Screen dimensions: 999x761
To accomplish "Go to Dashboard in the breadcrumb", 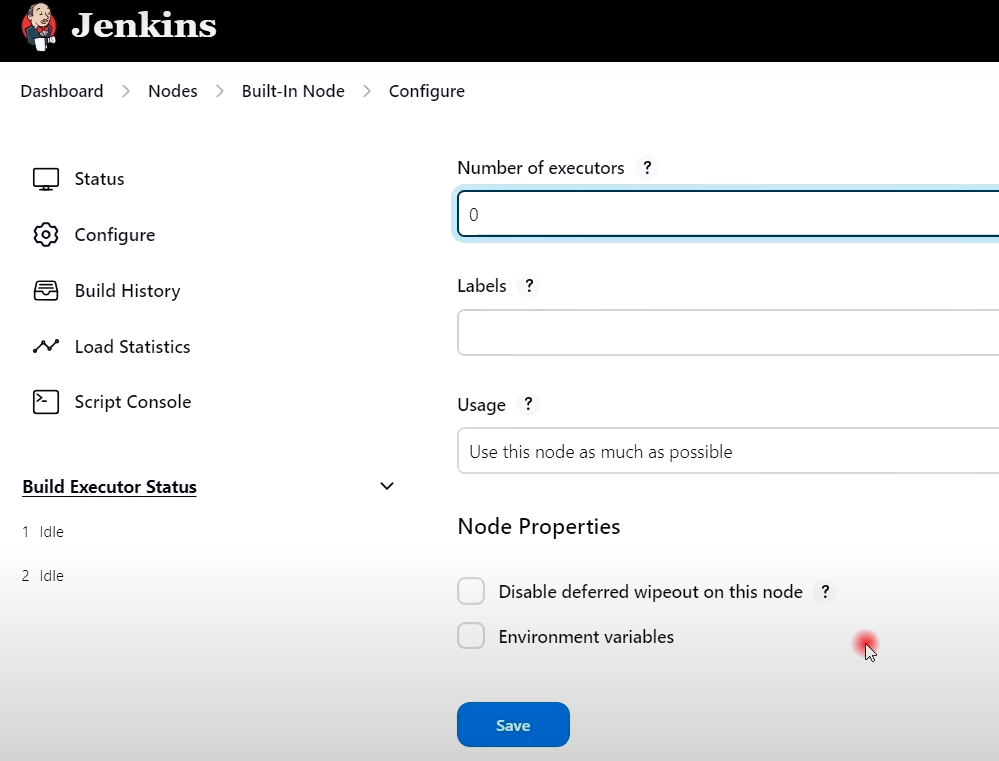I will coord(62,91).
